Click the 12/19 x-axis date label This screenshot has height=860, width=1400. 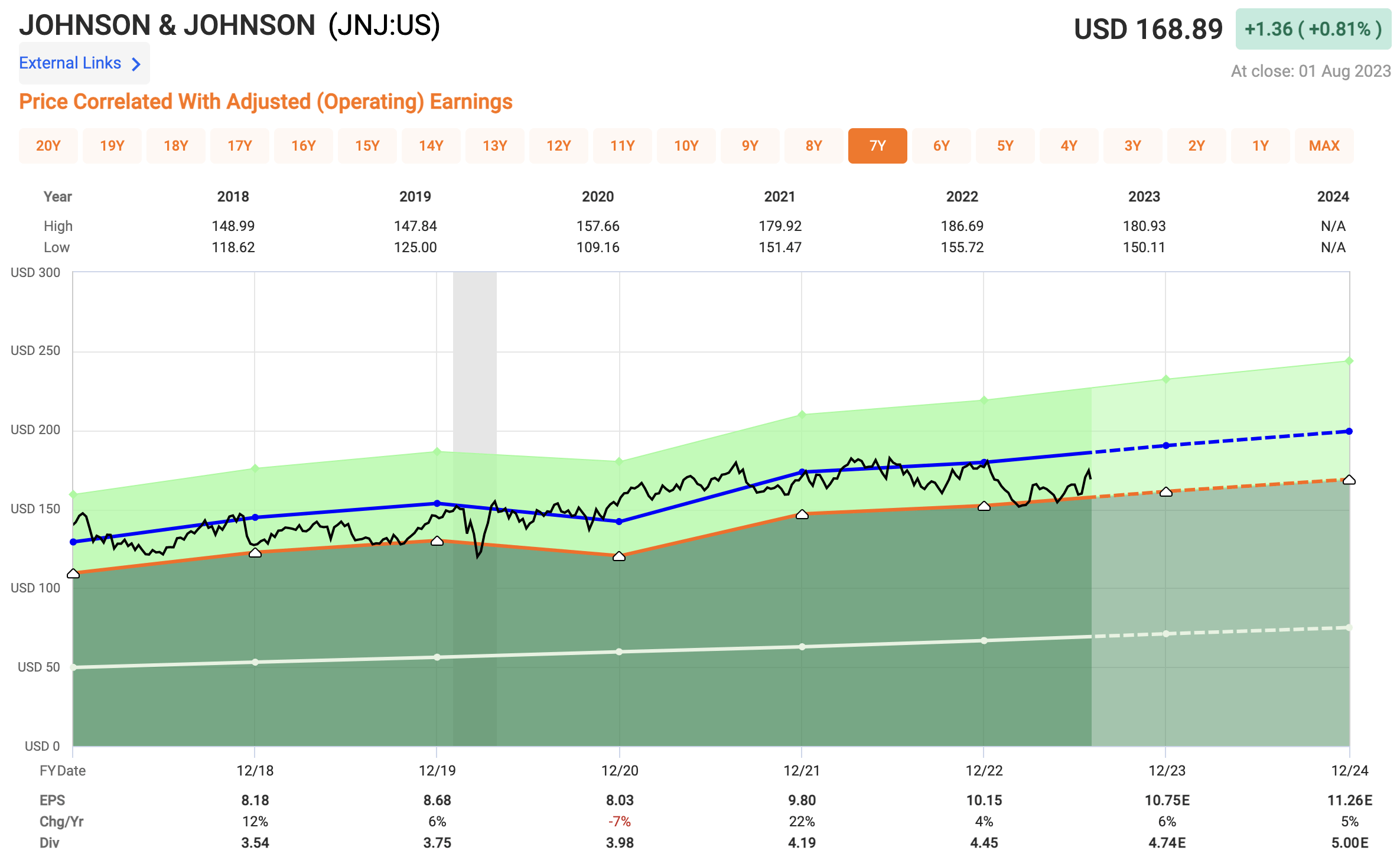437,771
